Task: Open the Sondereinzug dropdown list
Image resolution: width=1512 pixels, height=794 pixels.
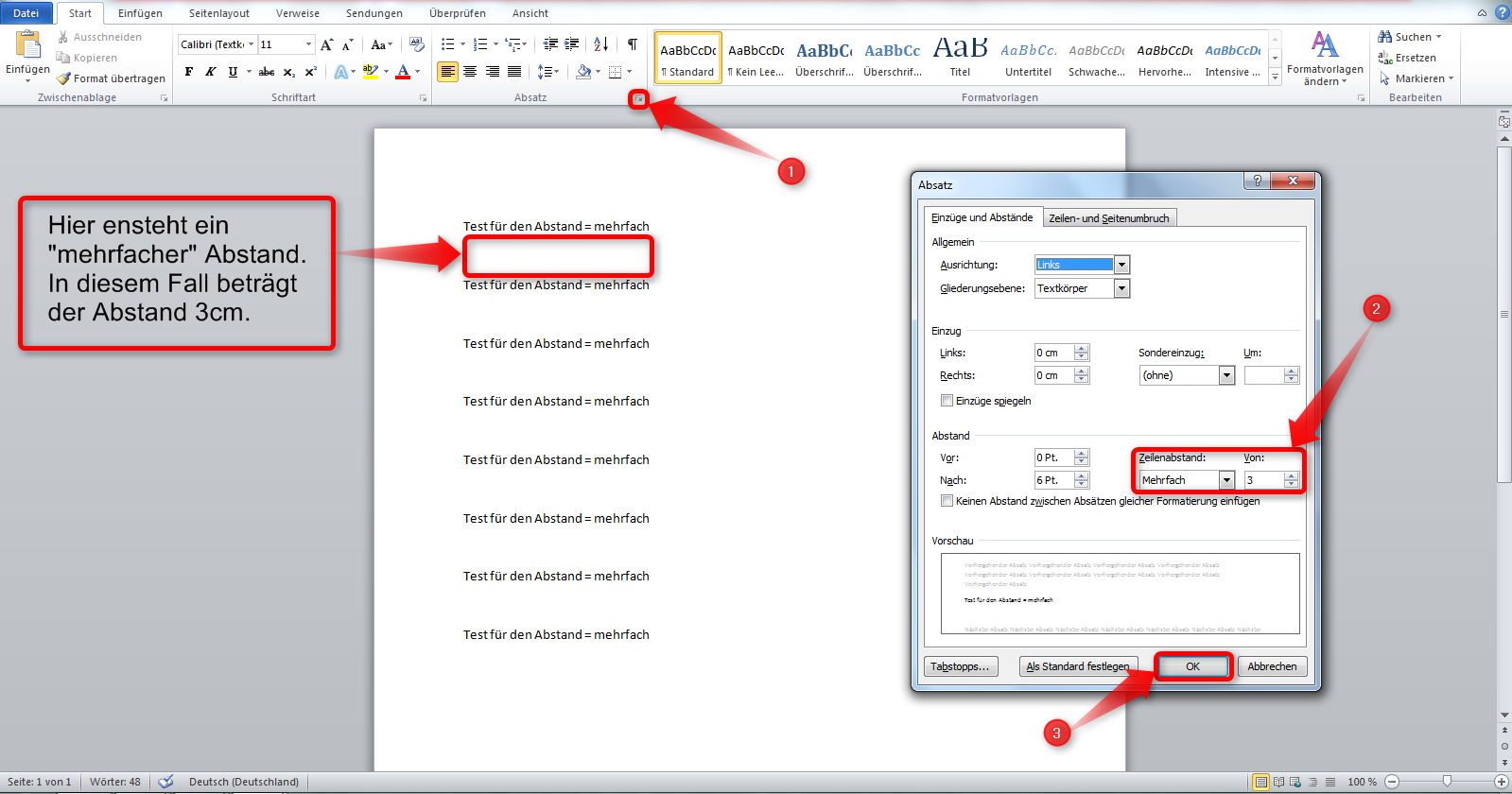Action: [1226, 375]
